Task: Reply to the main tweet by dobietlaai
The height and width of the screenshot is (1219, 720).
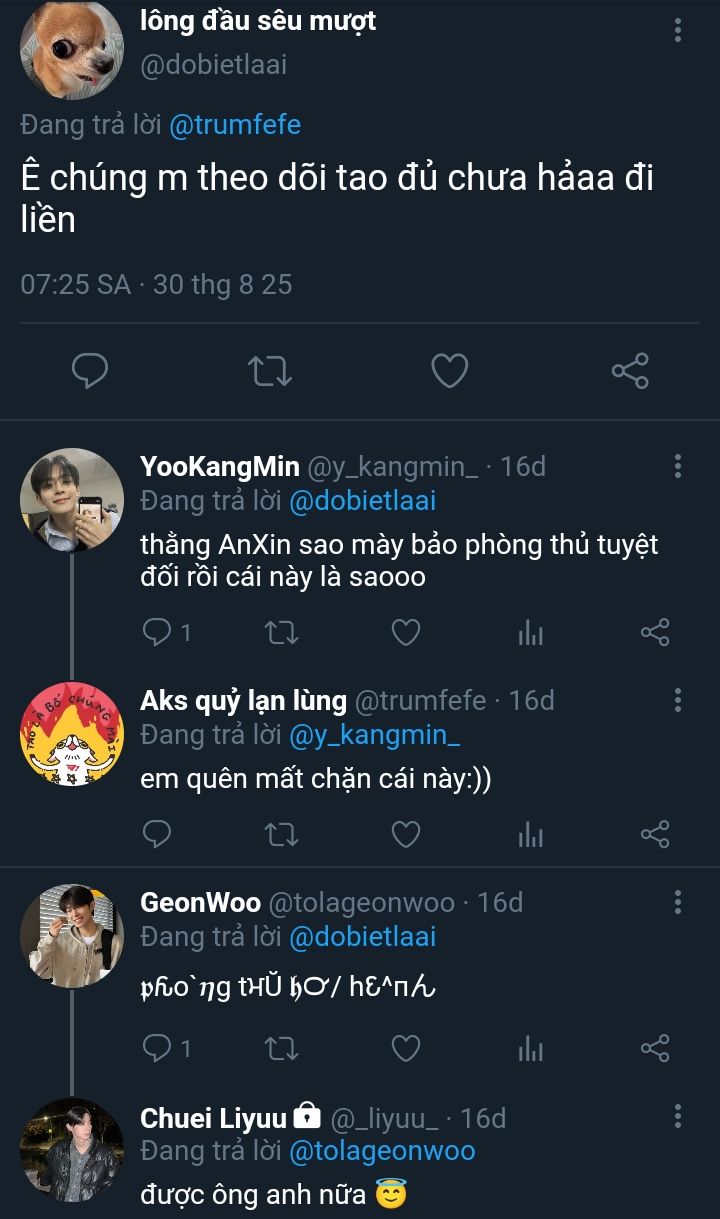Action: [90, 371]
